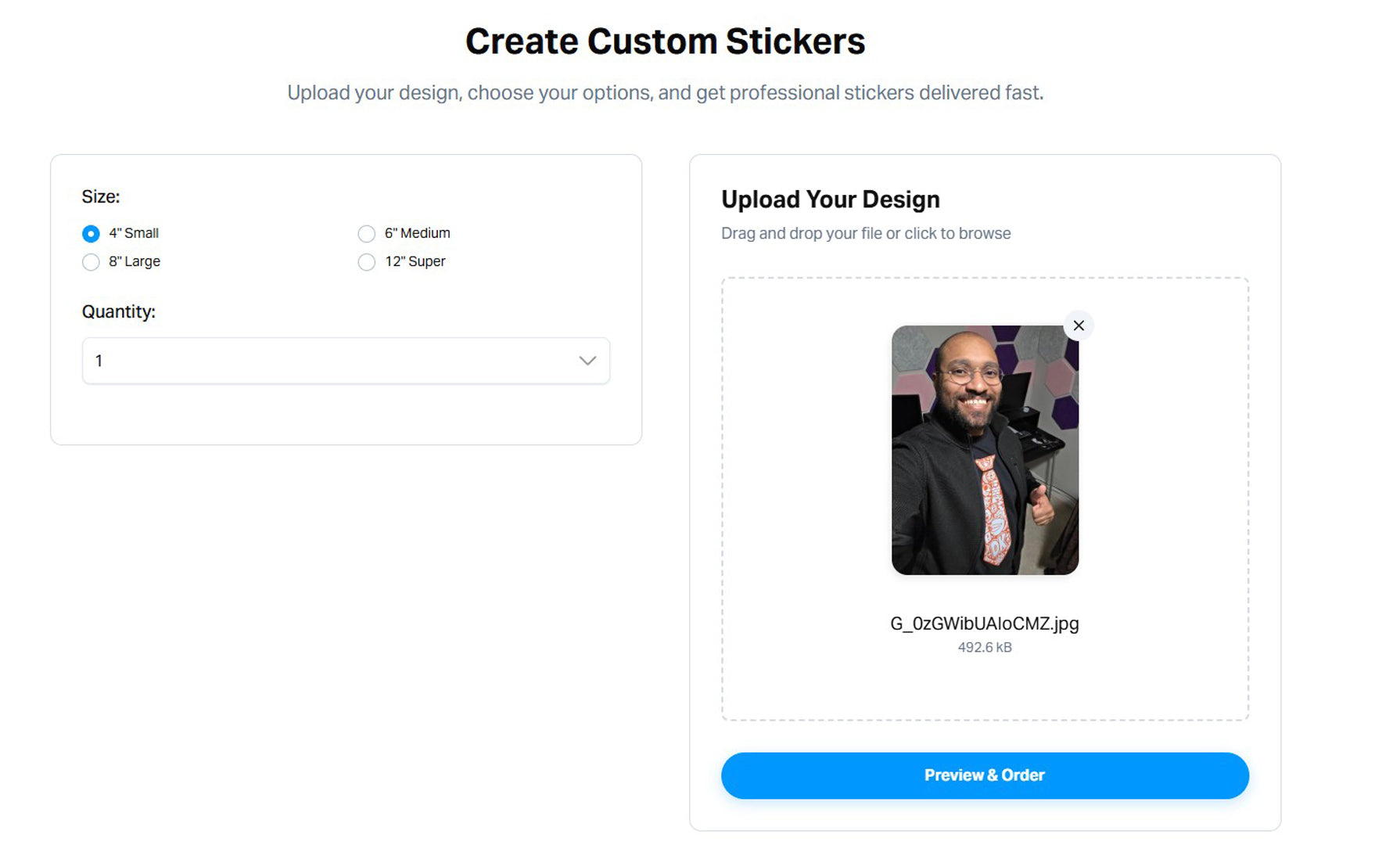Image resolution: width=1400 pixels, height=845 pixels.
Task: Click the "Upload Your Design" heading
Action: click(x=830, y=200)
